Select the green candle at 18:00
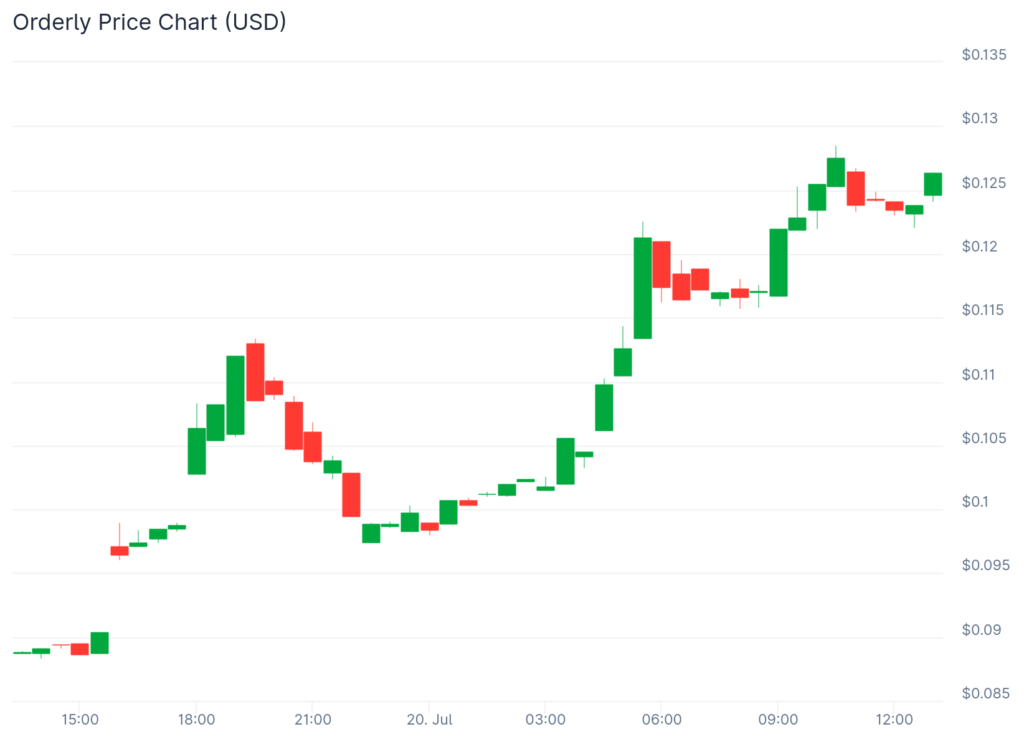 [x=197, y=451]
